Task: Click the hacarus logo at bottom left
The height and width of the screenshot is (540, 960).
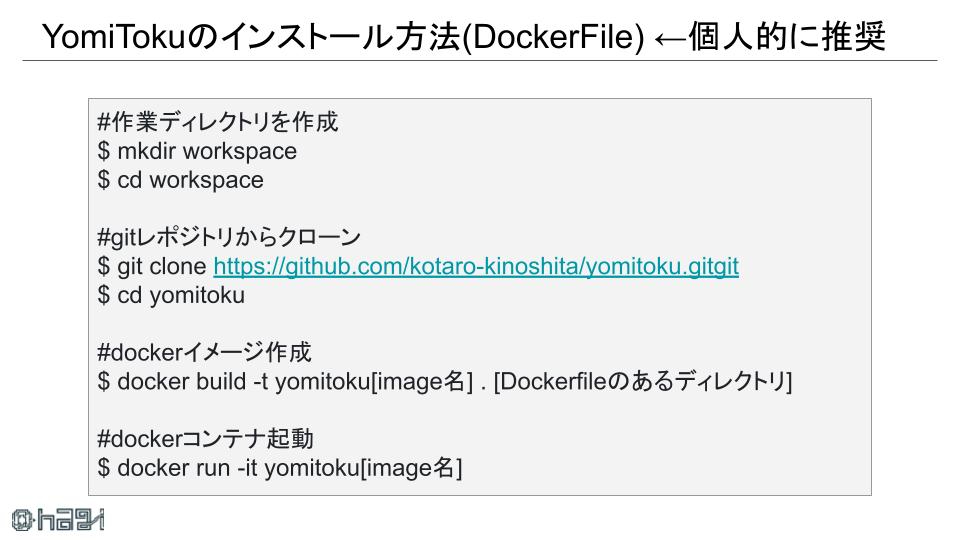Action: (58, 520)
